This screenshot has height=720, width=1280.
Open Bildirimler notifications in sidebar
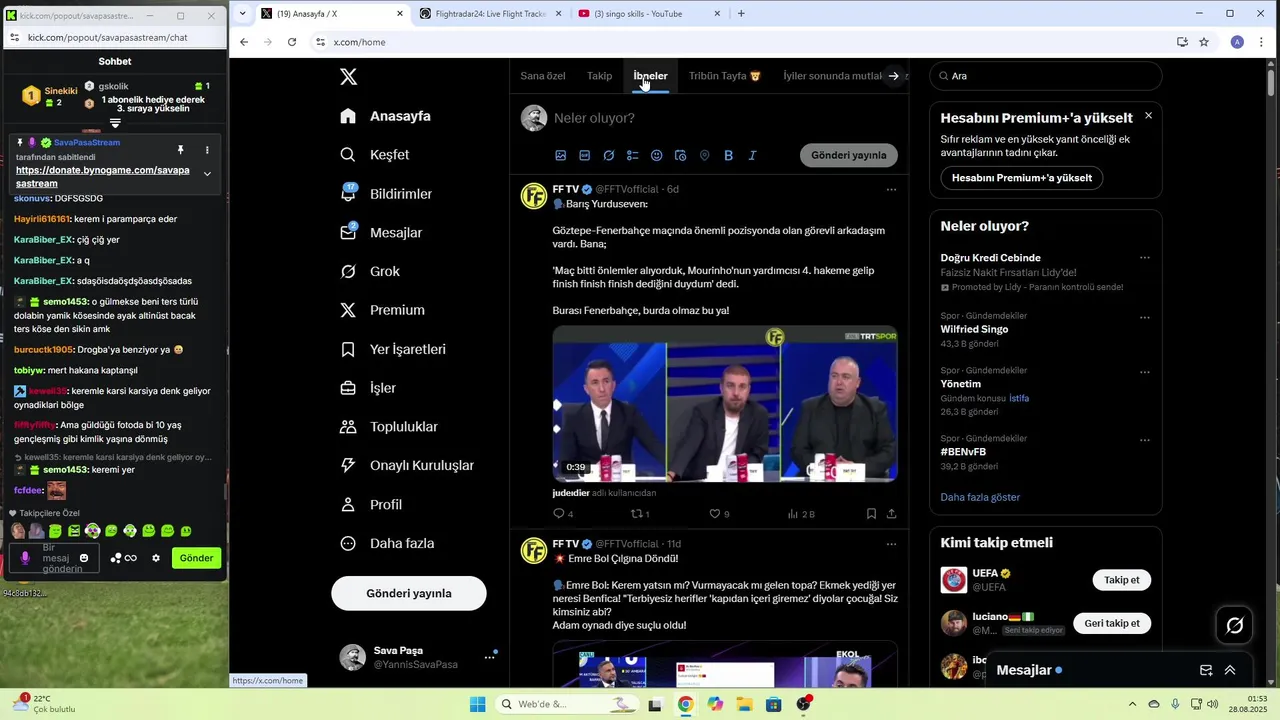coord(386,194)
